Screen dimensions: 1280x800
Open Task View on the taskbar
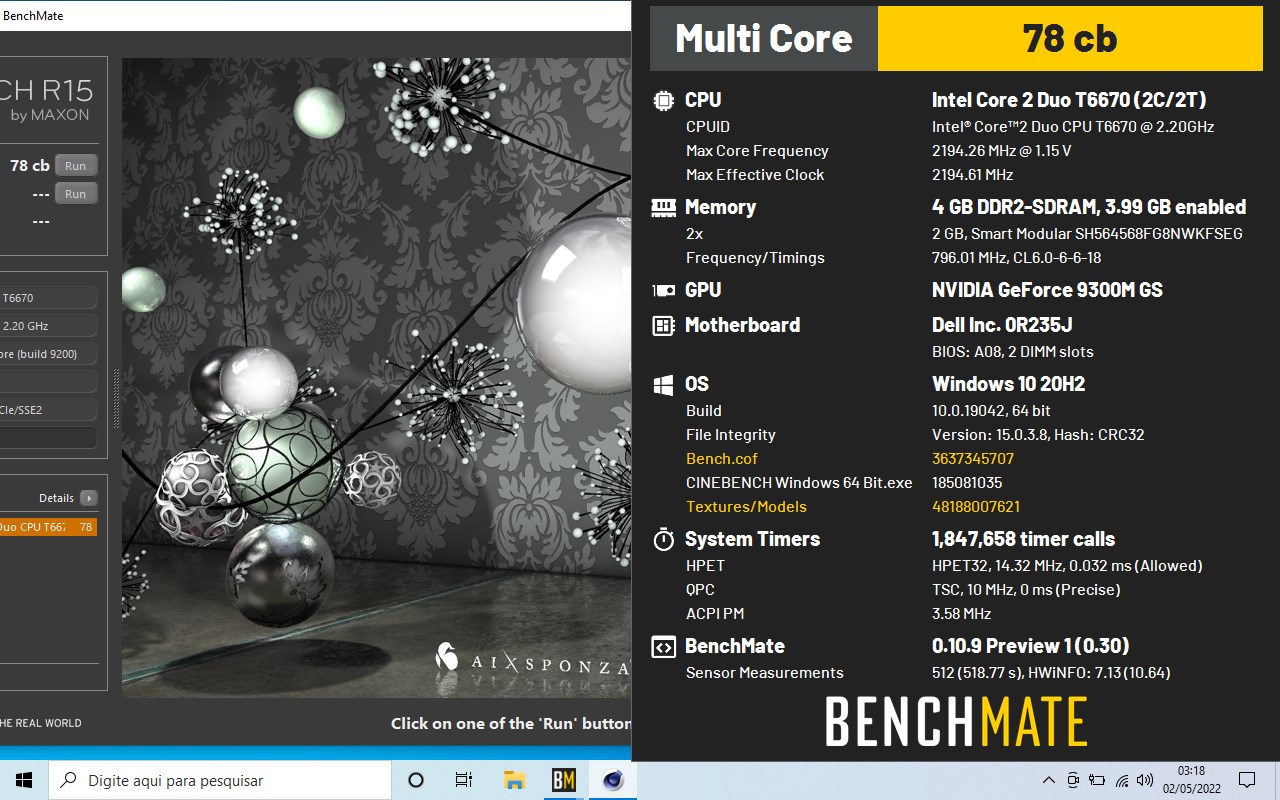(464, 780)
